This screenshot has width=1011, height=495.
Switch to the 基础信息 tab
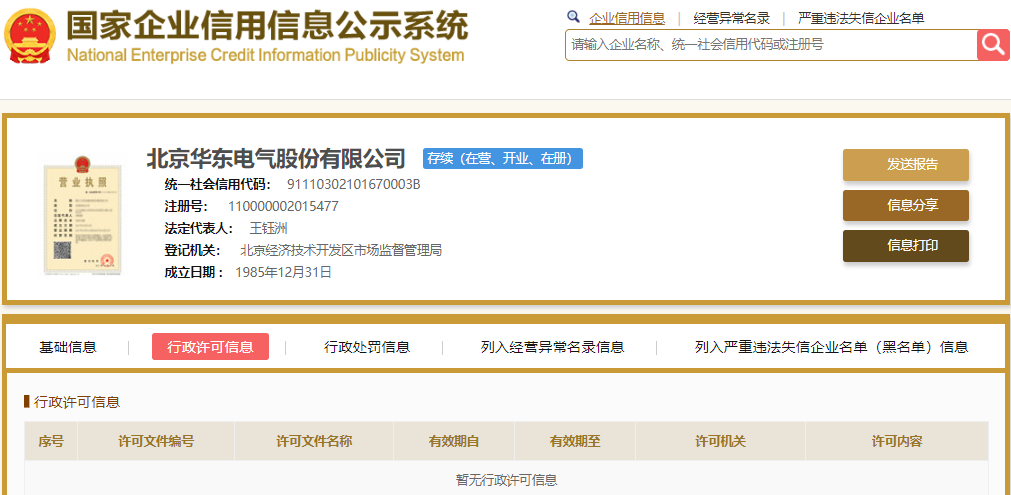click(x=68, y=347)
